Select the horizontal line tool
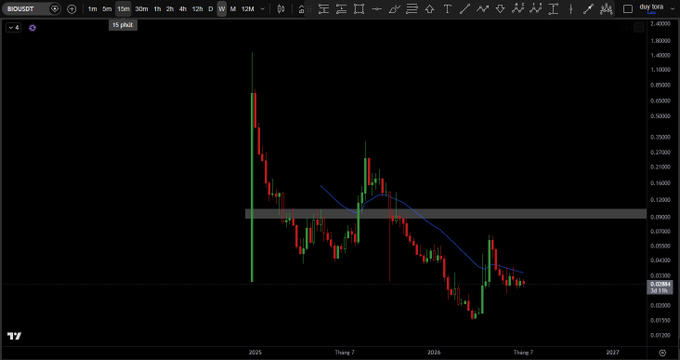The image size is (680, 360). (x=376, y=9)
